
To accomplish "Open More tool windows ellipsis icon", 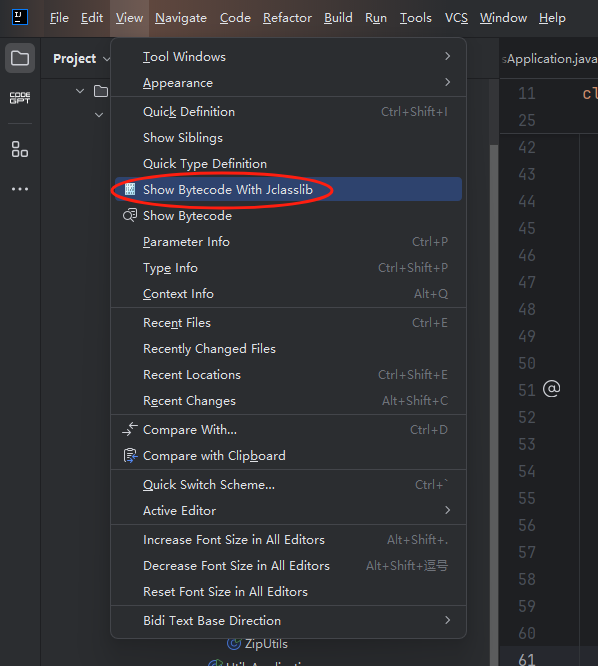I will [x=20, y=189].
